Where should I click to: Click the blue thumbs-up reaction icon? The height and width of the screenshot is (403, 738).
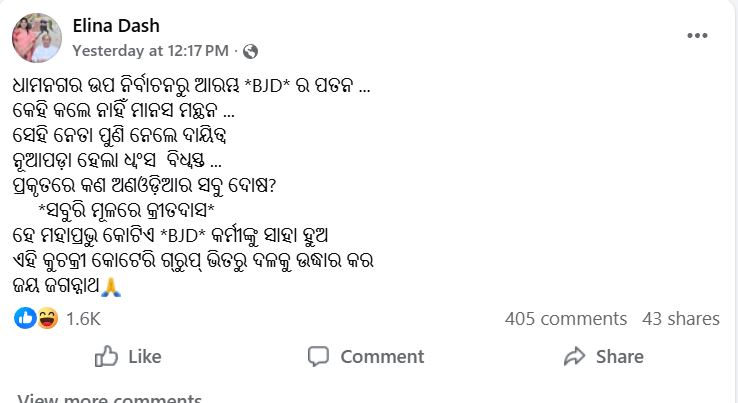point(25,319)
